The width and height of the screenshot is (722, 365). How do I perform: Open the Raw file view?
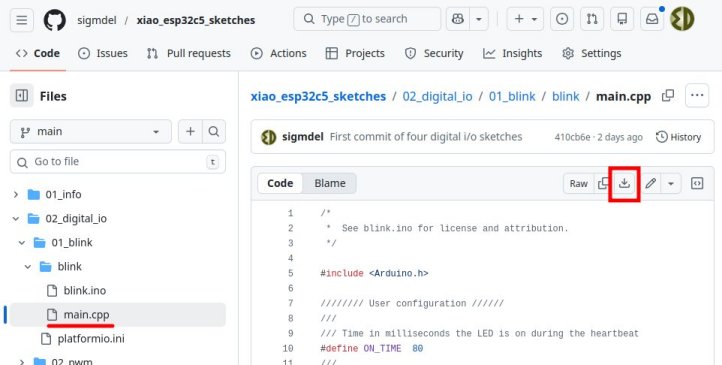coord(578,184)
